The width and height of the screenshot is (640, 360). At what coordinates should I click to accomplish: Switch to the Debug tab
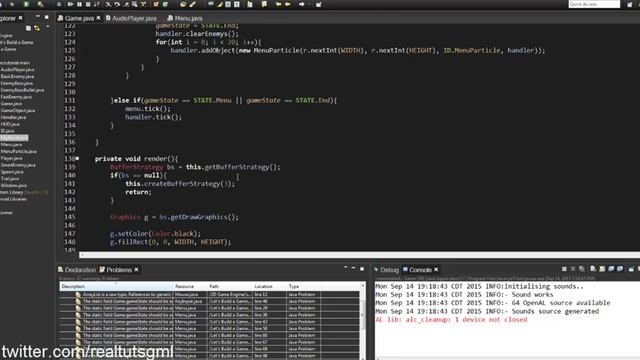[386, 270]
